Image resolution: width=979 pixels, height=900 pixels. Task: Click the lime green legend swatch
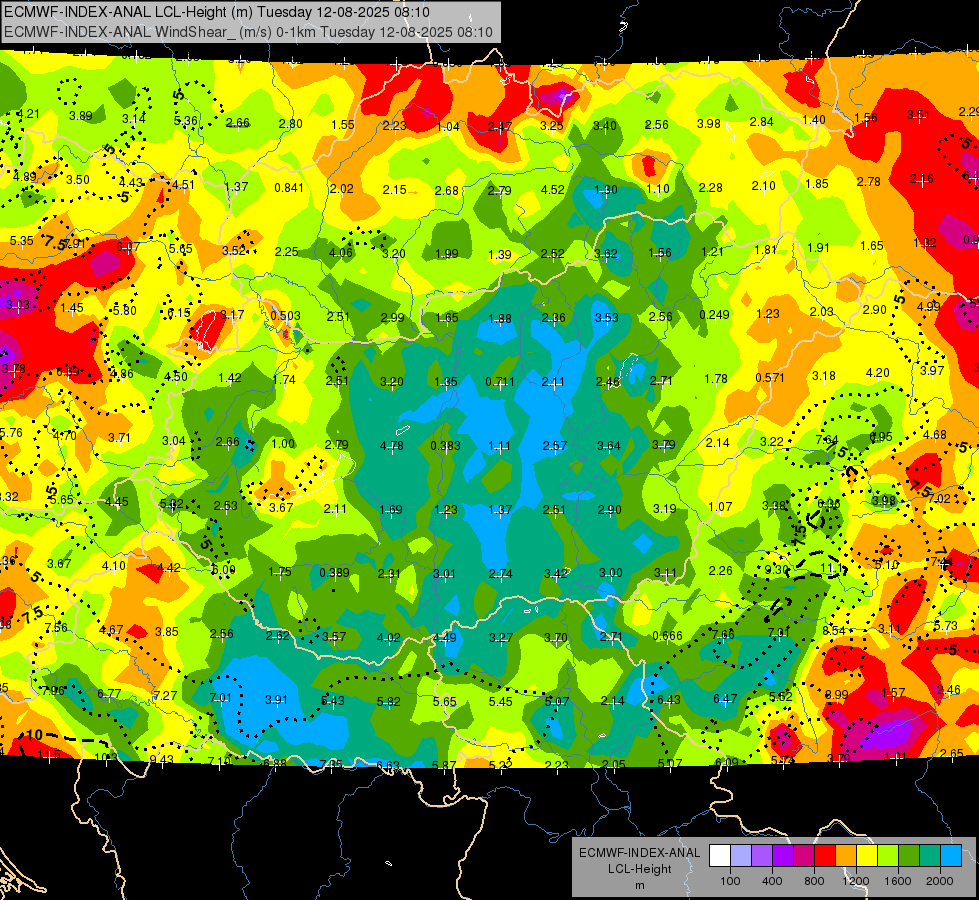(888, 855)
